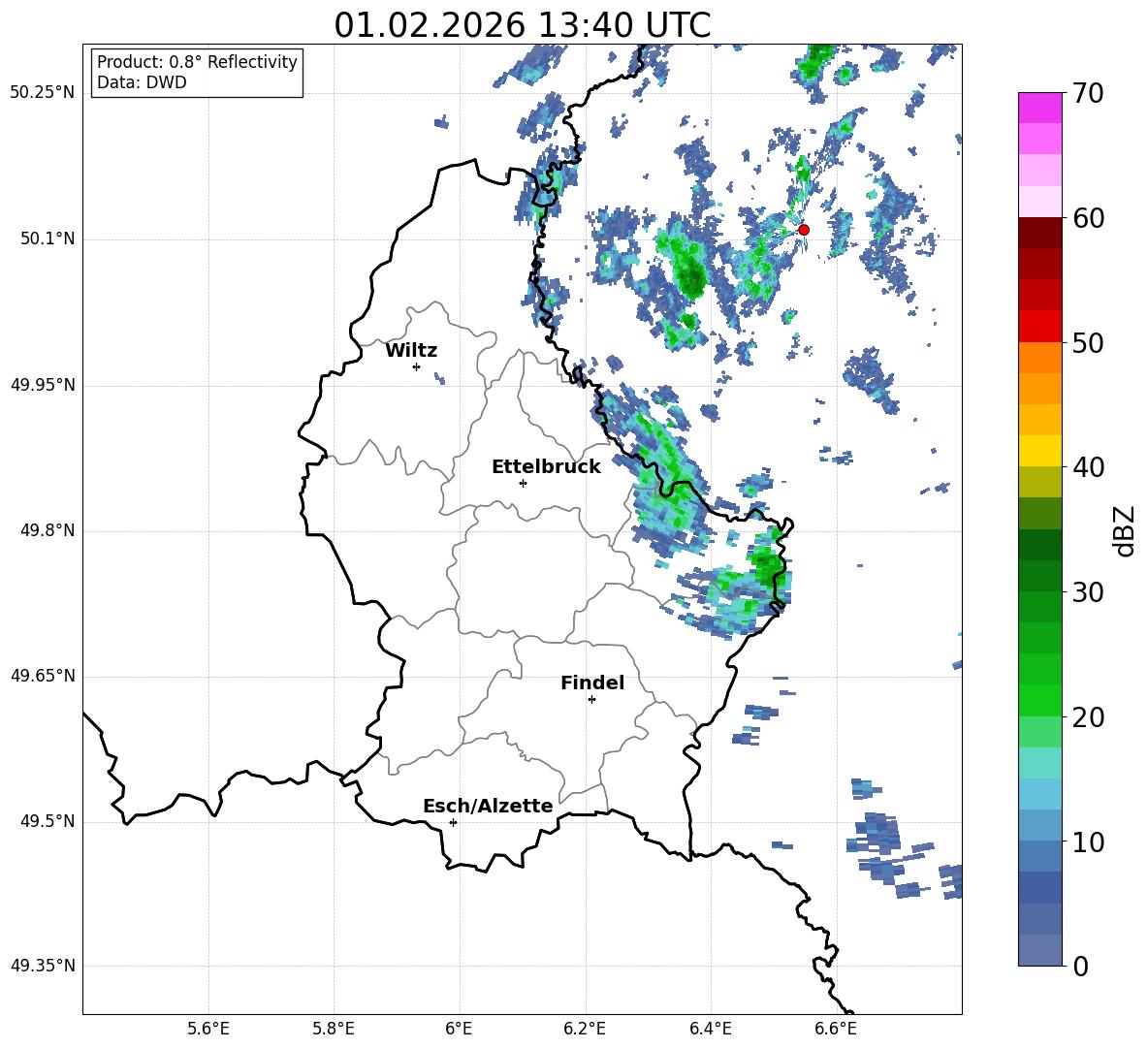Click the '6.6°E' longitude label

click(x=836, y=1029)
